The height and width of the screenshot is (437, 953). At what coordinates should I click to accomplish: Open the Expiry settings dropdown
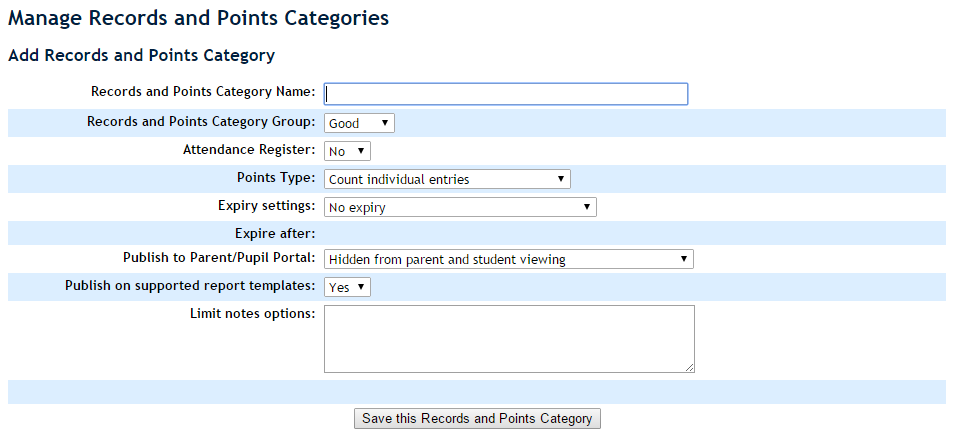[459, 207]
